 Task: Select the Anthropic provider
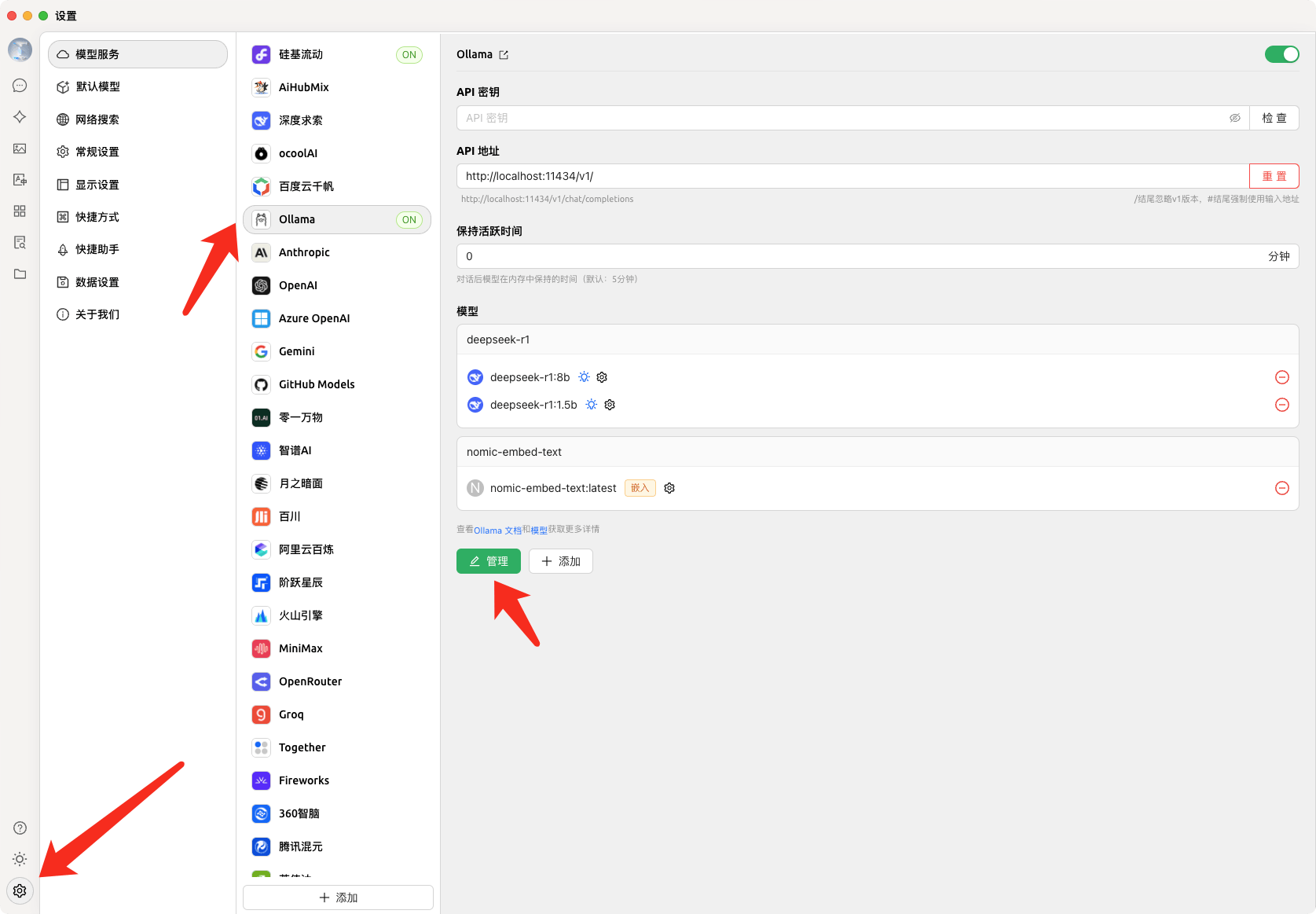337,252
